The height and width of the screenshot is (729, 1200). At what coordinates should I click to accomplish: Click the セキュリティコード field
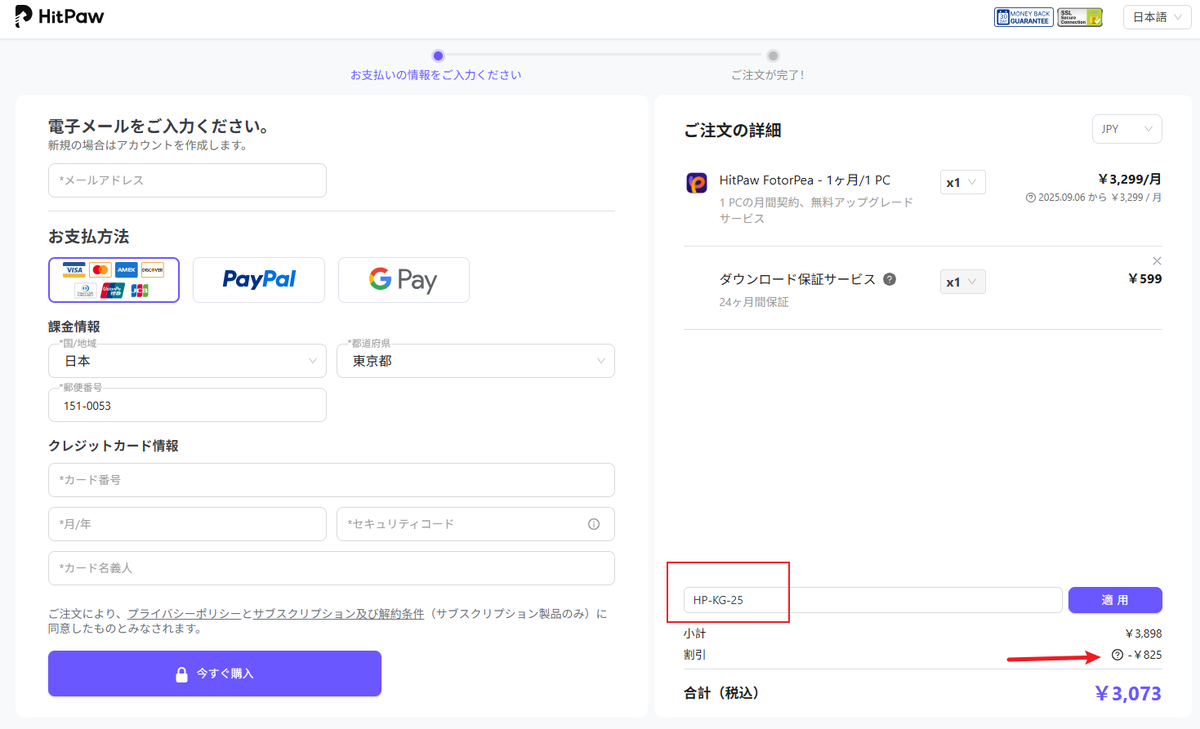476,524
